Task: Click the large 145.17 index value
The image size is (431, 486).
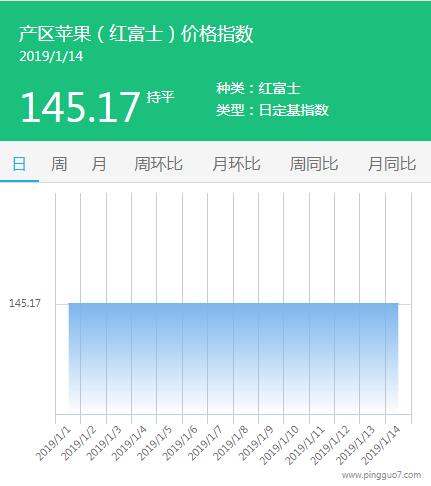Action: tap(80, 107)
